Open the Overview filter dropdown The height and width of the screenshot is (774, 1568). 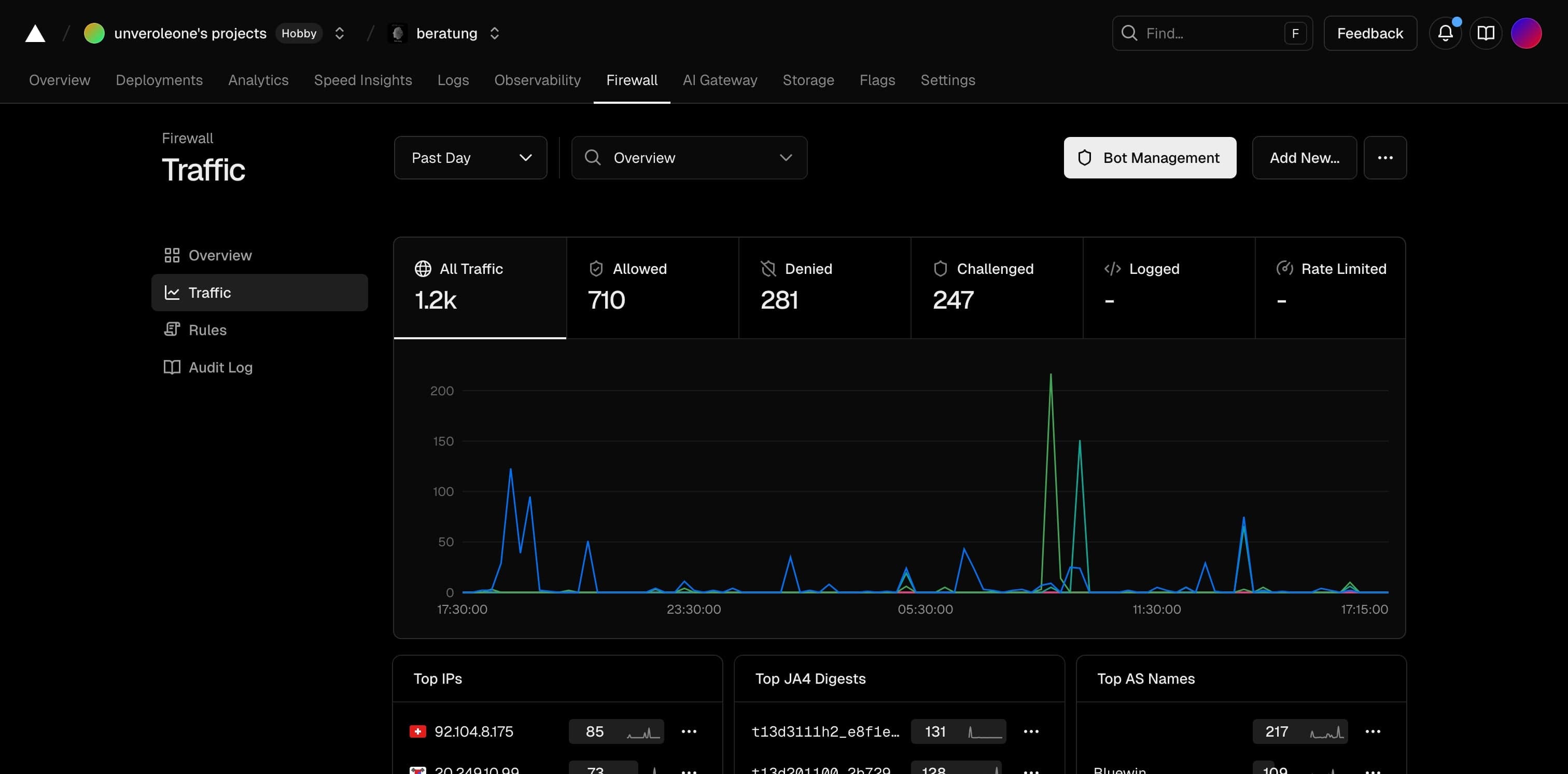[689, 158]
